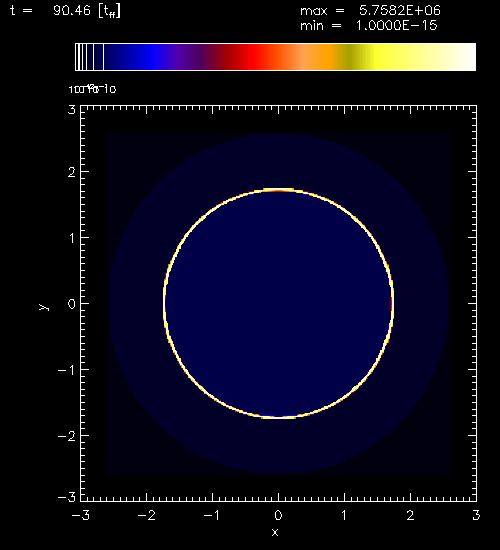Click the rightmost point of the yellow ring
Screen dimensions: 500x550
[392, 303]
